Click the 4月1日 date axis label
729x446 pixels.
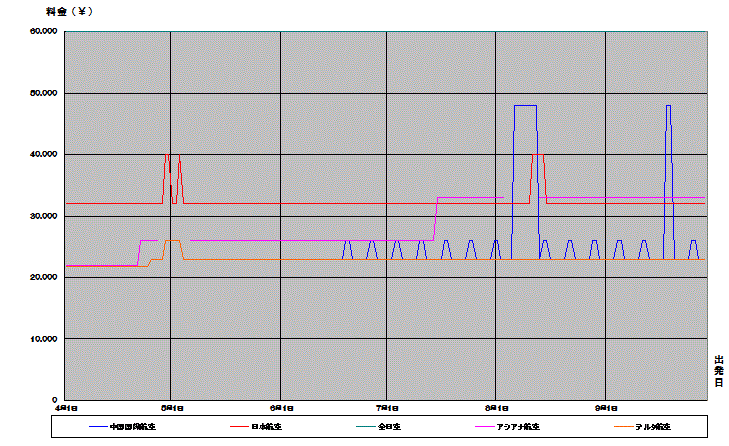coord(66,408)
